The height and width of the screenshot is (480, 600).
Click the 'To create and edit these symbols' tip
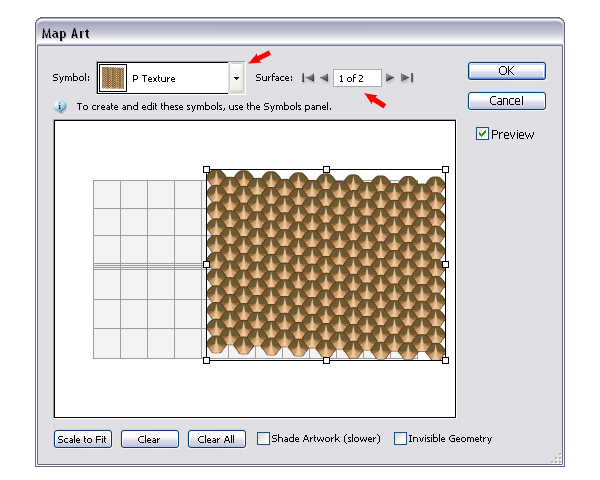[x=204, y=106]
